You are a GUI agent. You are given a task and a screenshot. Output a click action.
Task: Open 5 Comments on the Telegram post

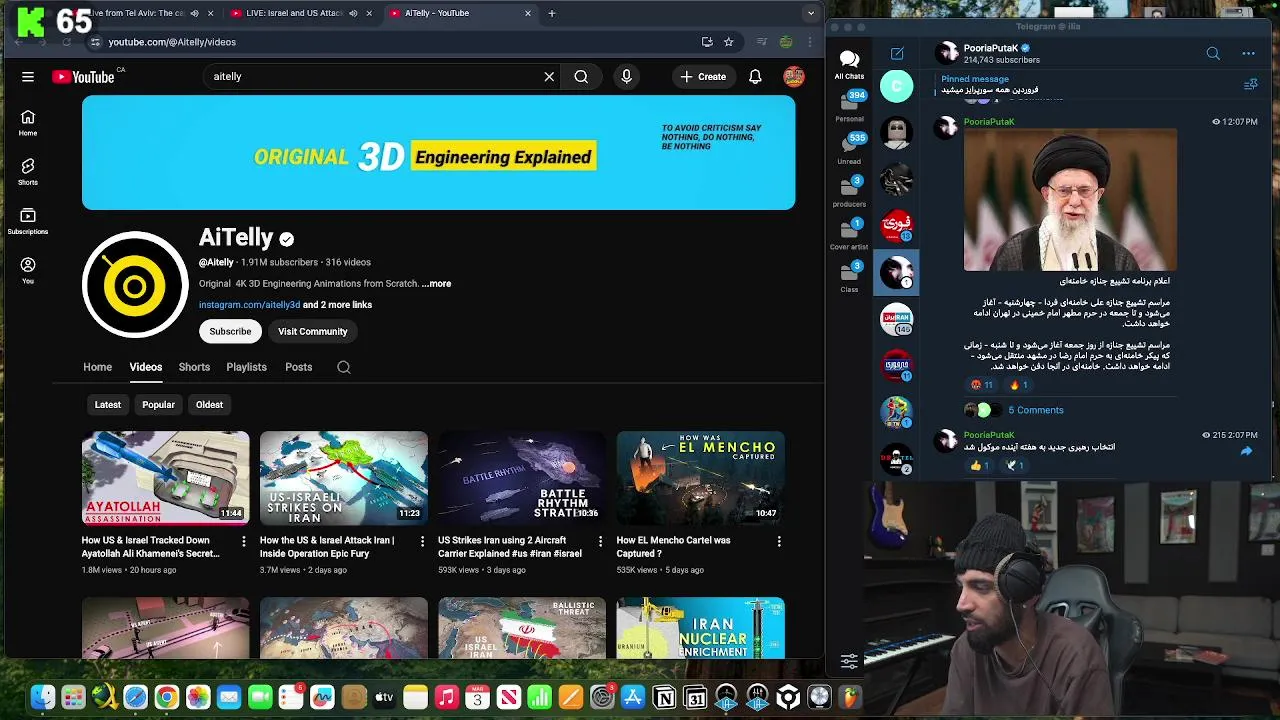pos(1035,410)
